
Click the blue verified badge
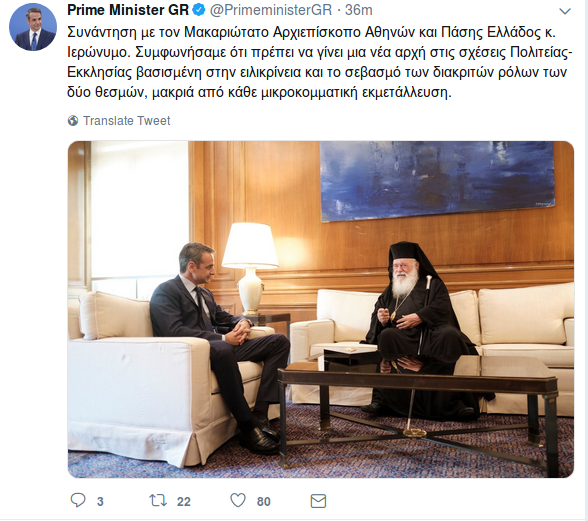tap(199, 10)
